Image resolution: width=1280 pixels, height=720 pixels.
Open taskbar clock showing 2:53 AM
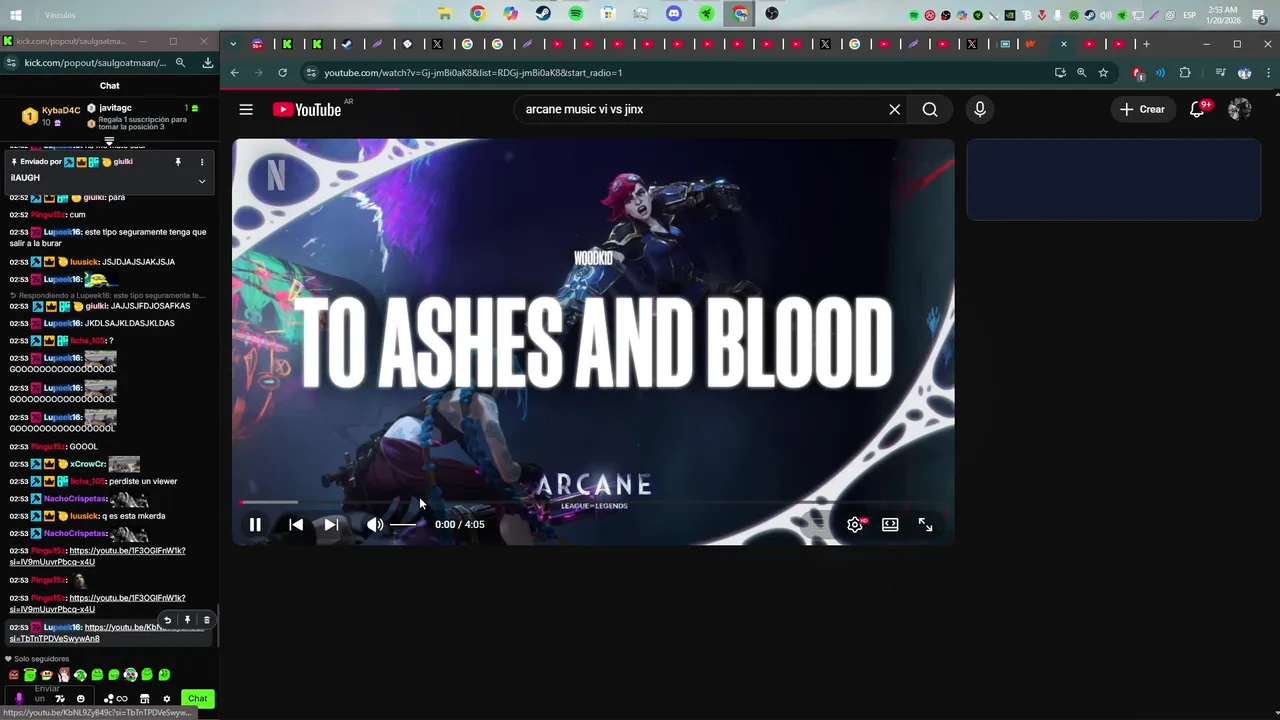tap(1222, 15)
